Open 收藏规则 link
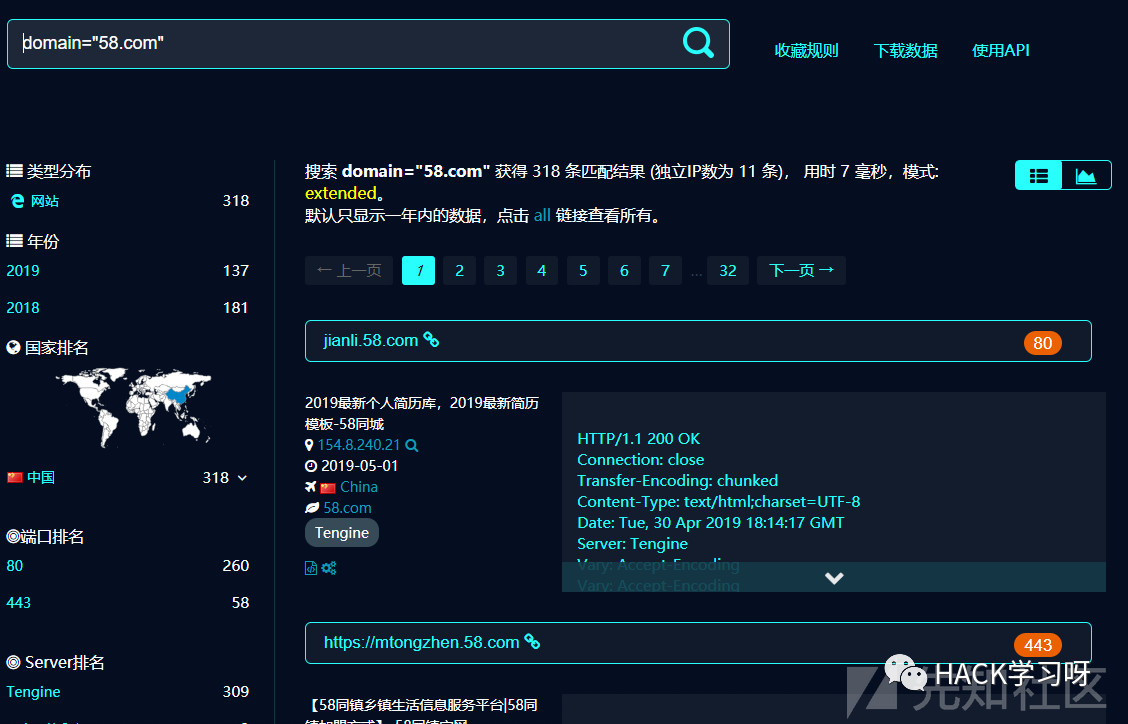The image size is (1128, 724). tap(806, 50)
